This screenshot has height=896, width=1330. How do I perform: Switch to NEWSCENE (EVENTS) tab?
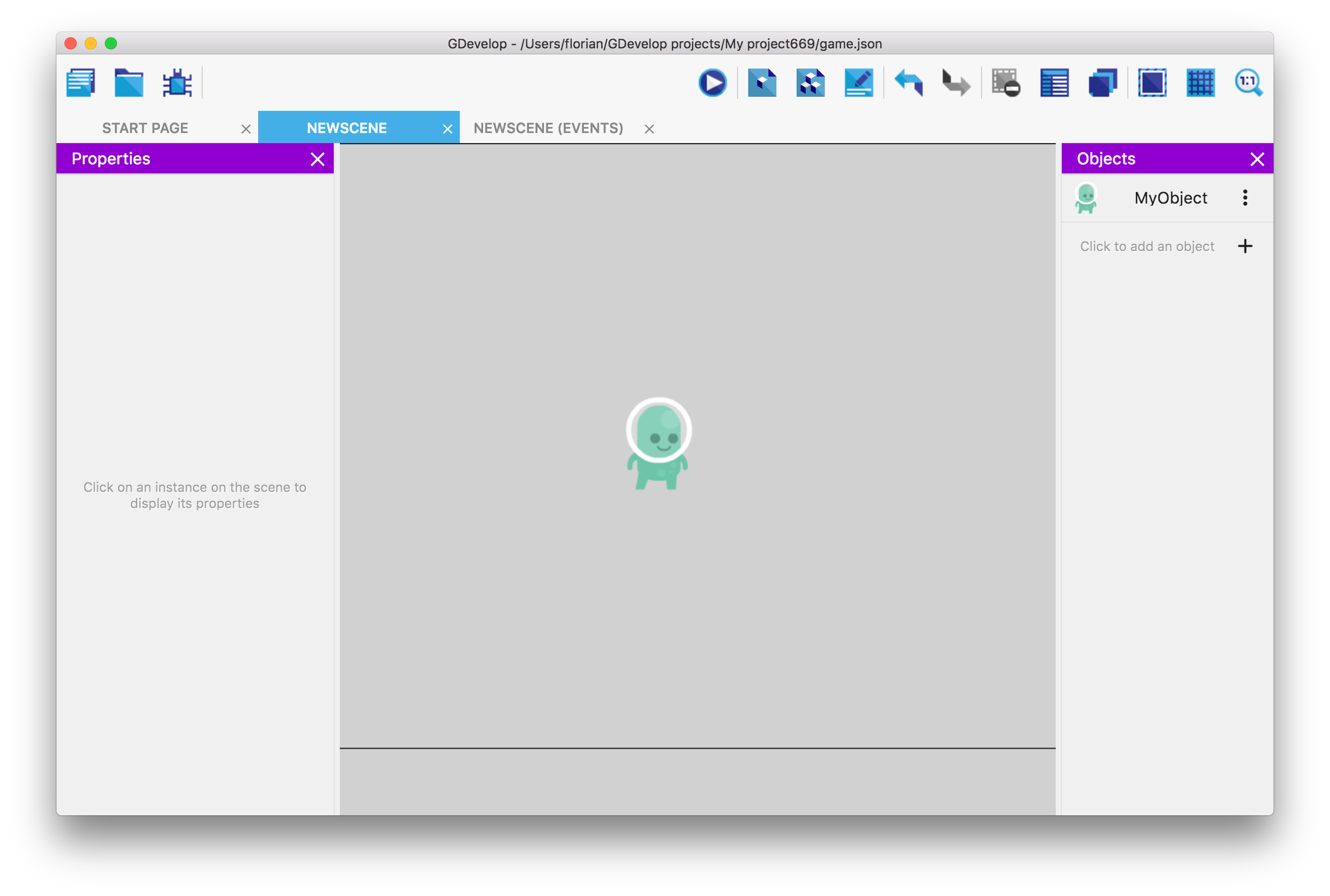[x=549, y=127]
